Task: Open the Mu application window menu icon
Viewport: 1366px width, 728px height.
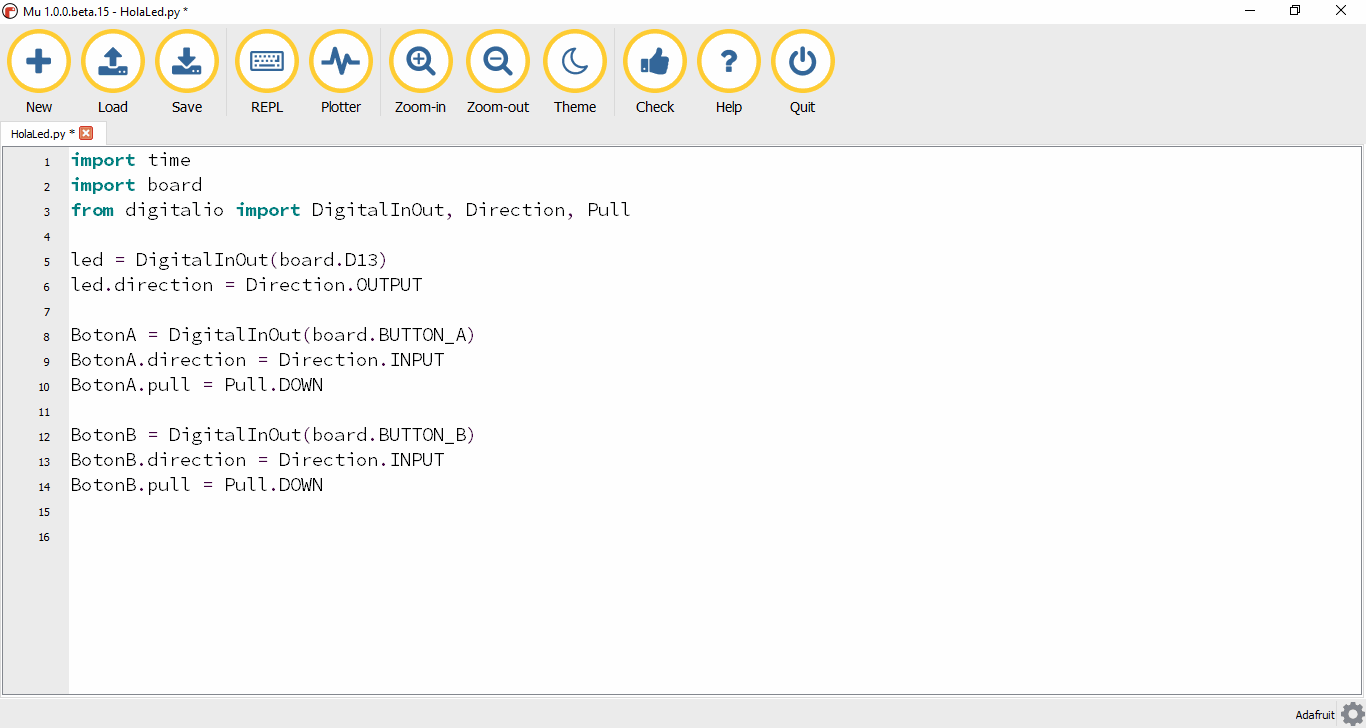Action: (10, 10)
